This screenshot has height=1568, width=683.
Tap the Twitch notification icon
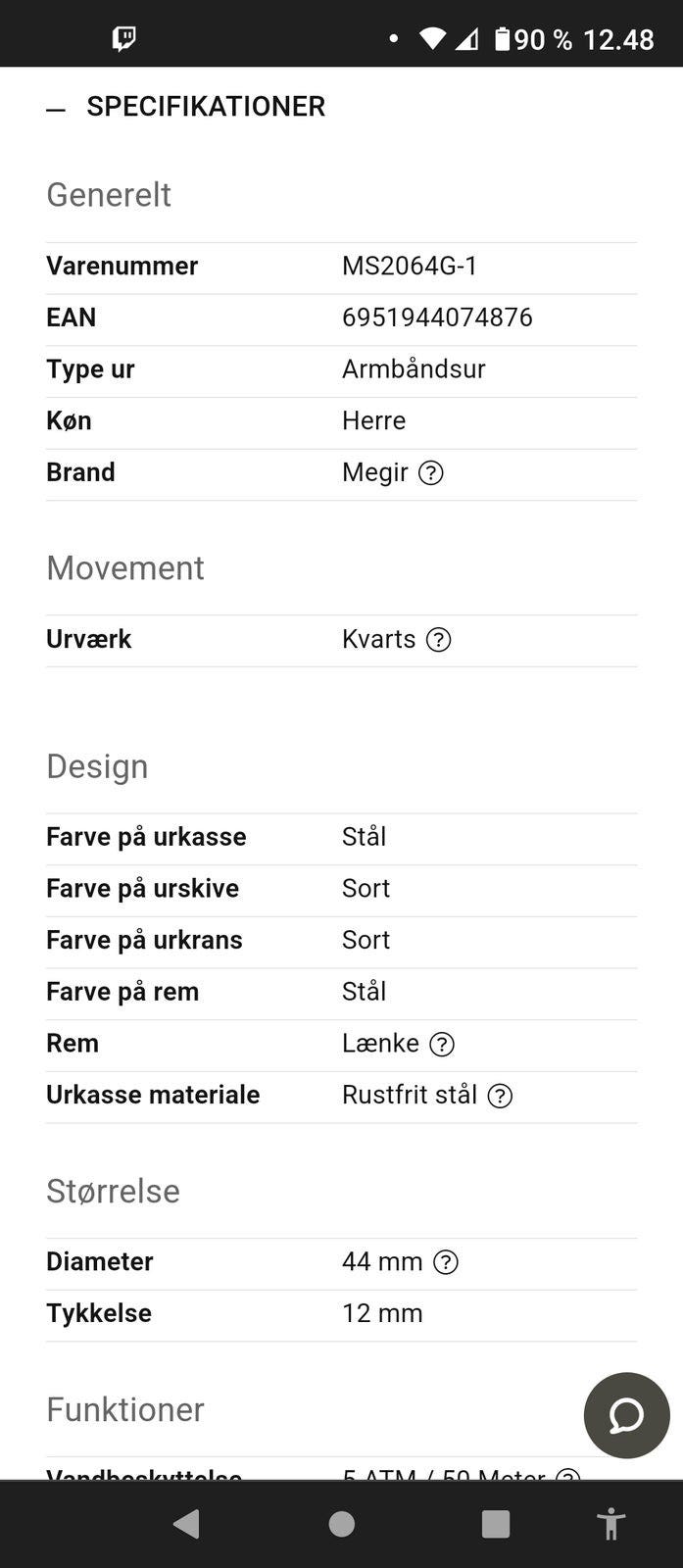[x=124, y=39]
